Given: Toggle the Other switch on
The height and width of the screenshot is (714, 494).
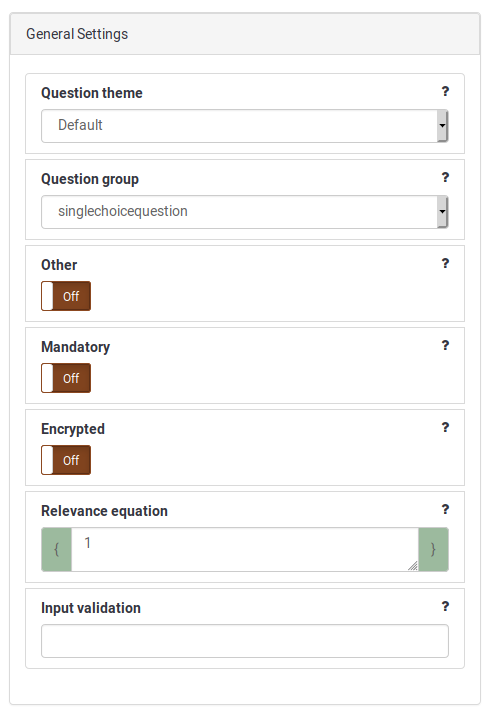Looking at the screenshot, I should pos(66,296).
